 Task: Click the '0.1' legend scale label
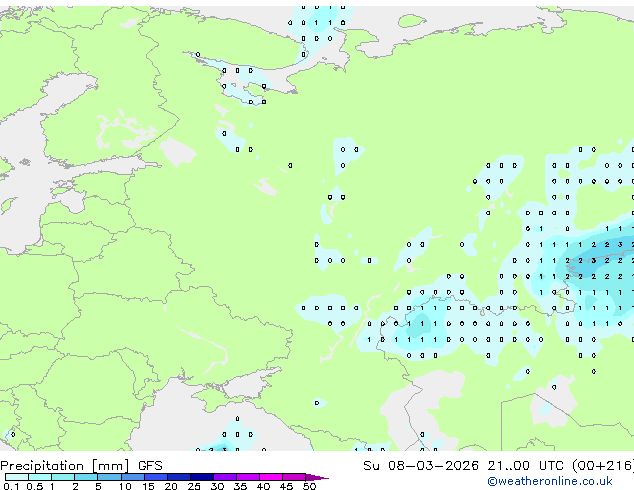[11, 486]
